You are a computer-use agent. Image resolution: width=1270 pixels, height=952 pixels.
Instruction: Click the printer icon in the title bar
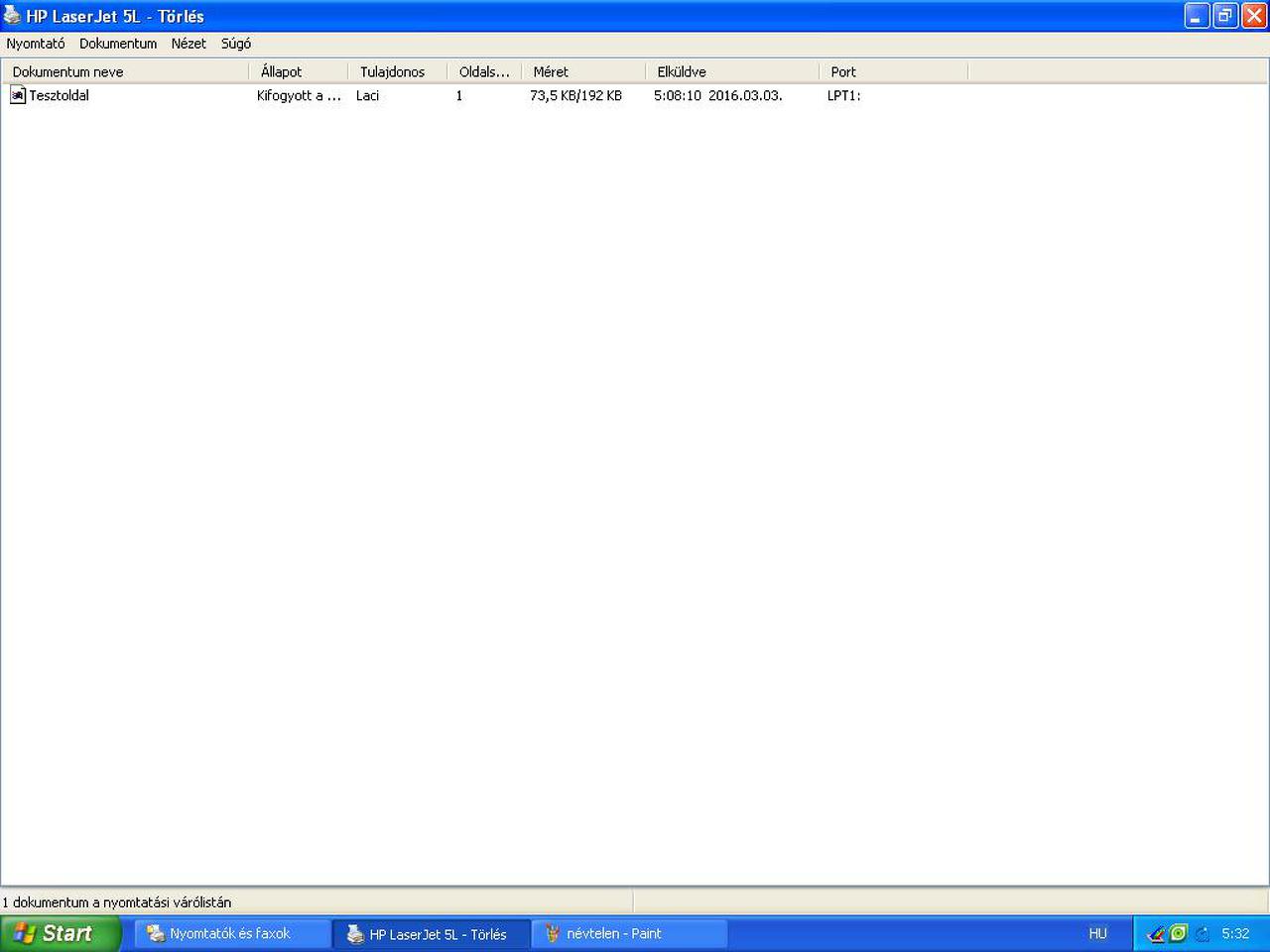(x=12, y=16)
